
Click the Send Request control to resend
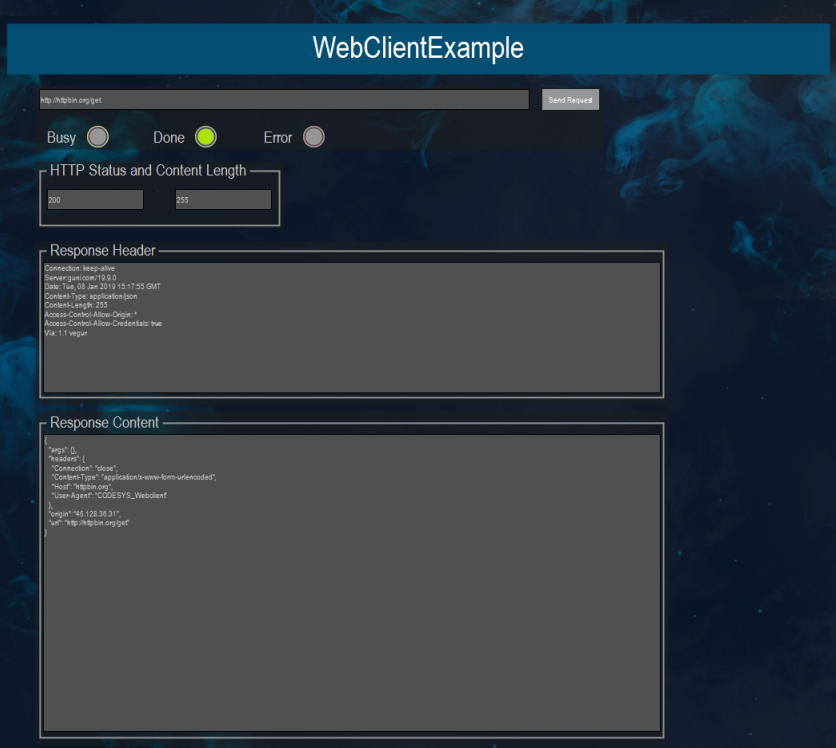pyautogui.click(x=570, y=99)
